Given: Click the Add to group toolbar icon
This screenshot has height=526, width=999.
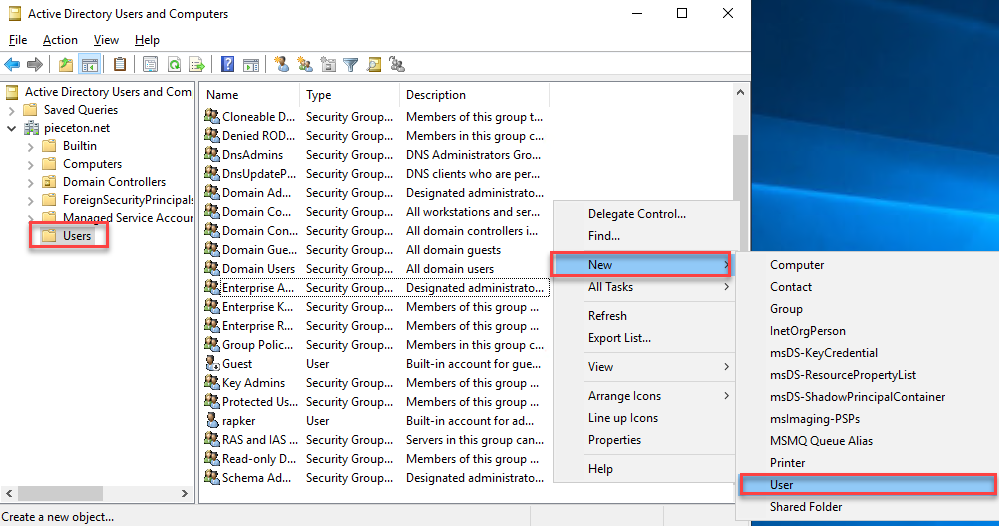Looking at the screenshot, I should point(397,64).
